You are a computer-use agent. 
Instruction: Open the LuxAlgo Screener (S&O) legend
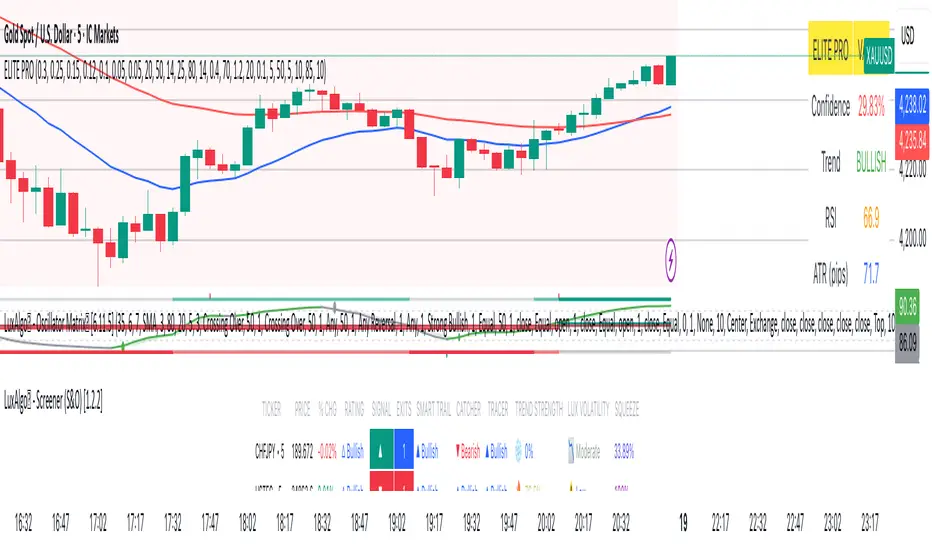coord(53,401)
